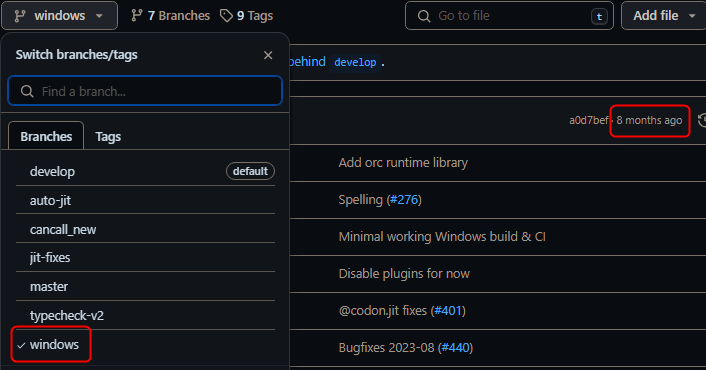Click the Switch branches/tags heading
The width and height of the screenshot is (706, 370).
[x=77, y=55]
